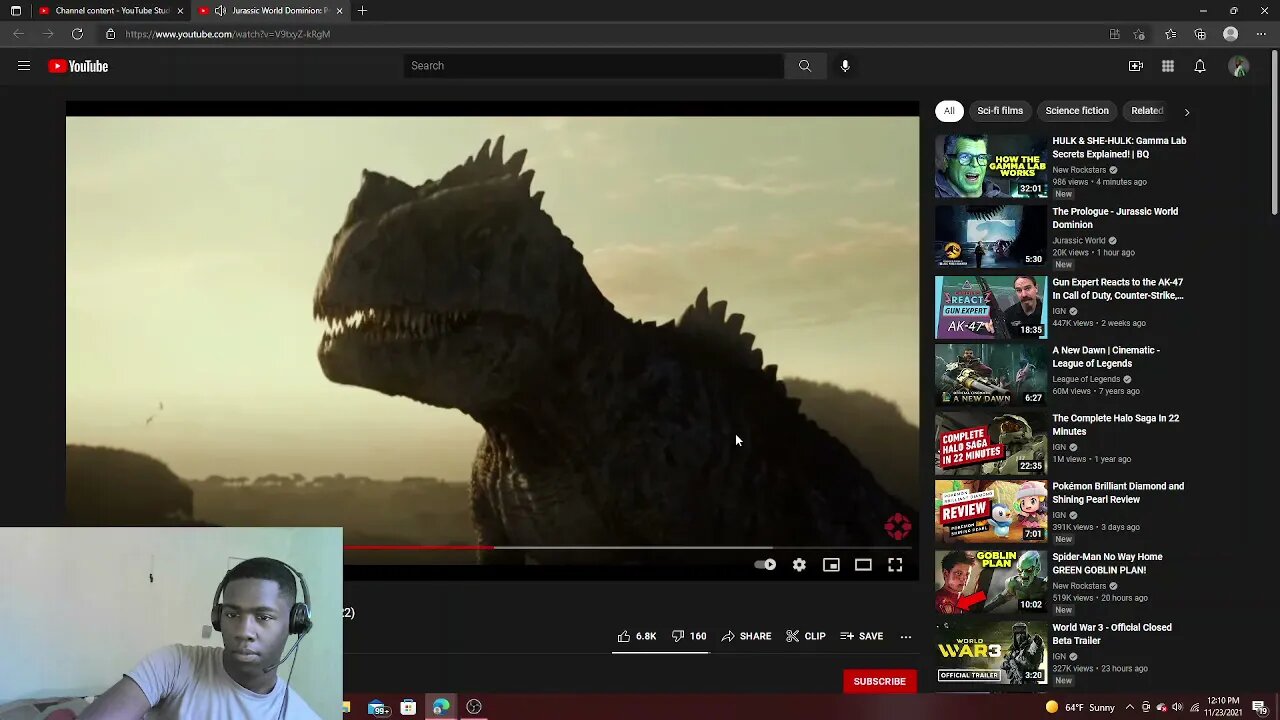Select the Science fiction chip
This screenshot has width=1280, height=720.
[x=1077, y=111]
